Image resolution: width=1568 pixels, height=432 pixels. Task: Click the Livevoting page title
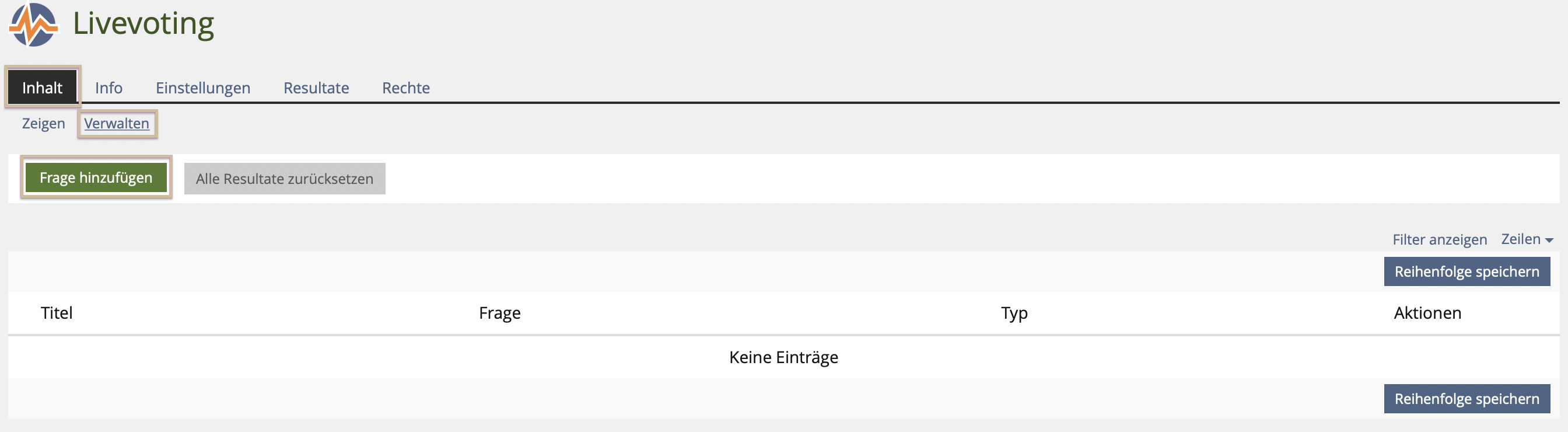143,25
